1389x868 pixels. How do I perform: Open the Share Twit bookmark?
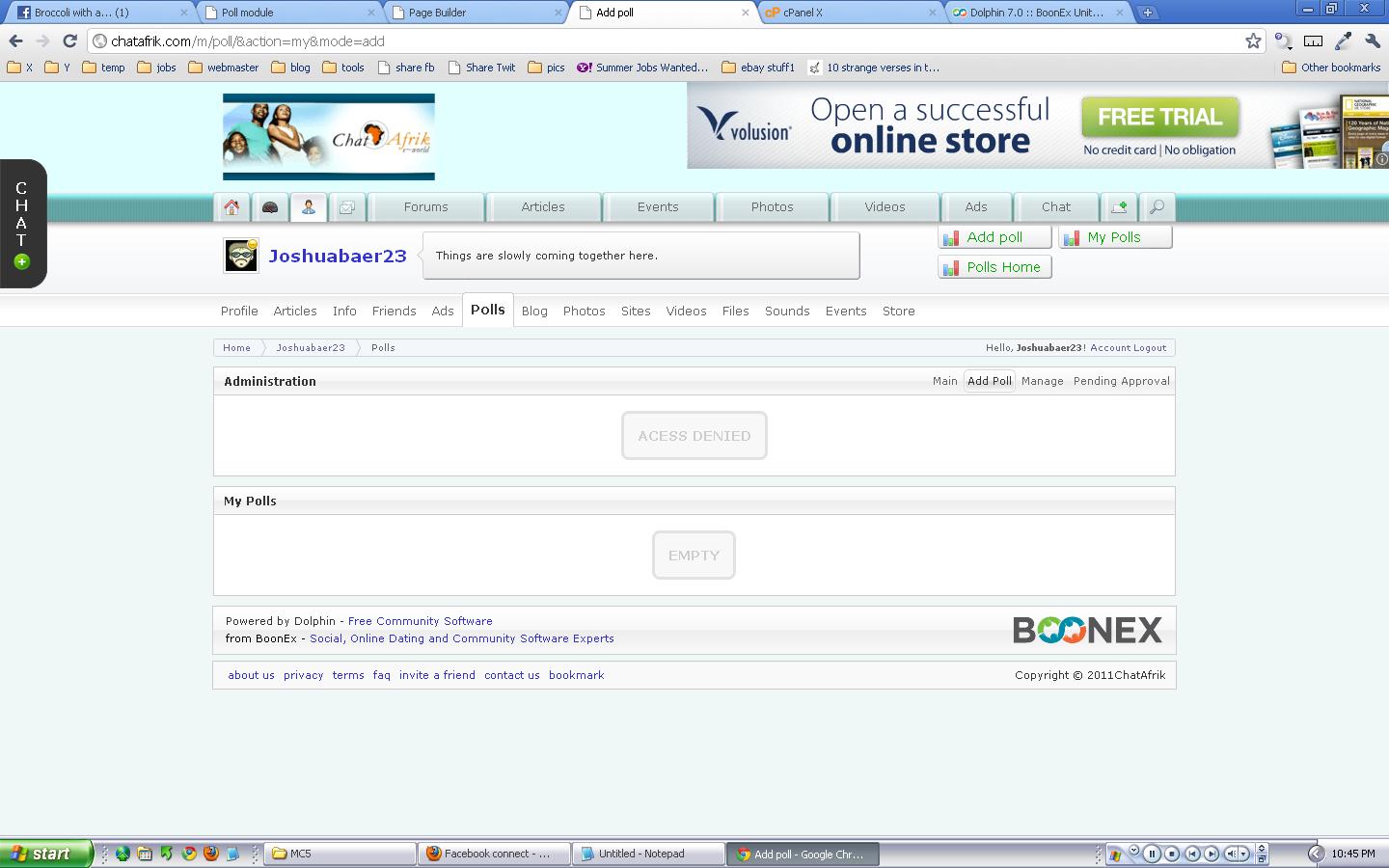click(x=481, y=68)
